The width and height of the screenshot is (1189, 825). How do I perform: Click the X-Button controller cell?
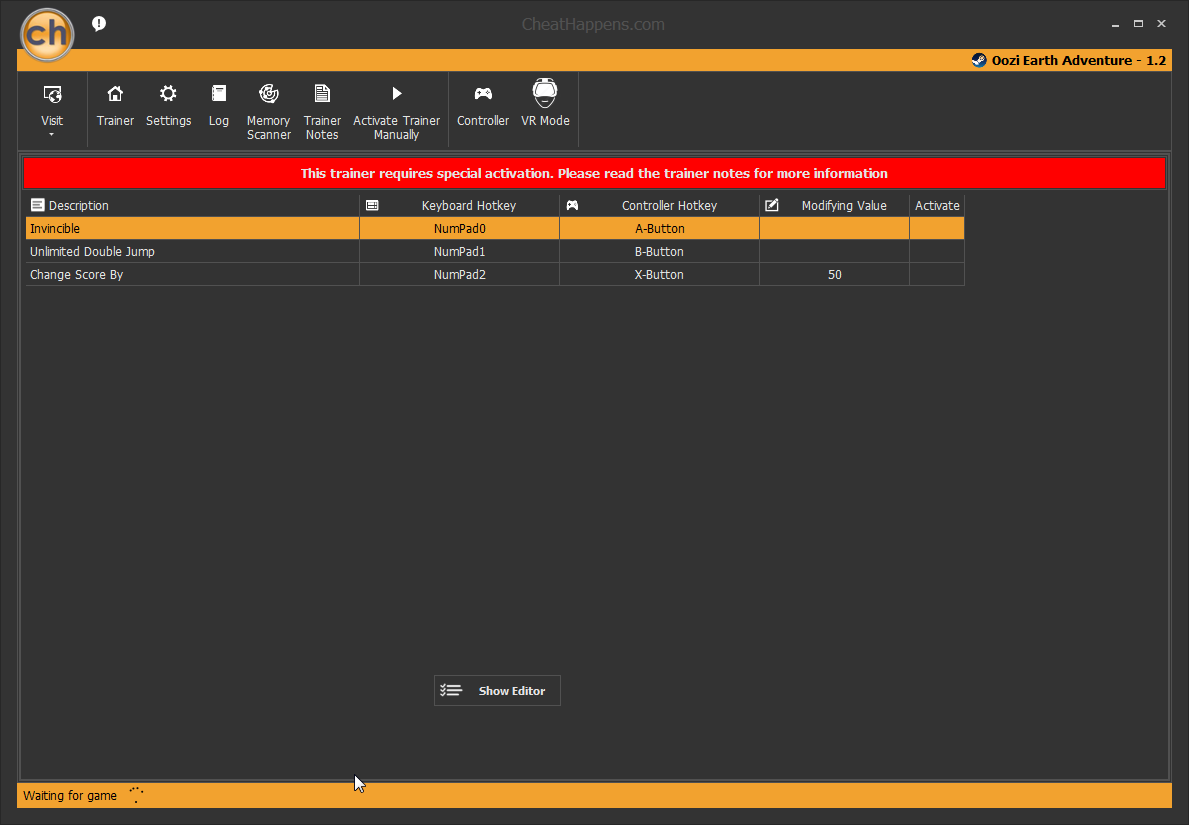pos(660,274)
